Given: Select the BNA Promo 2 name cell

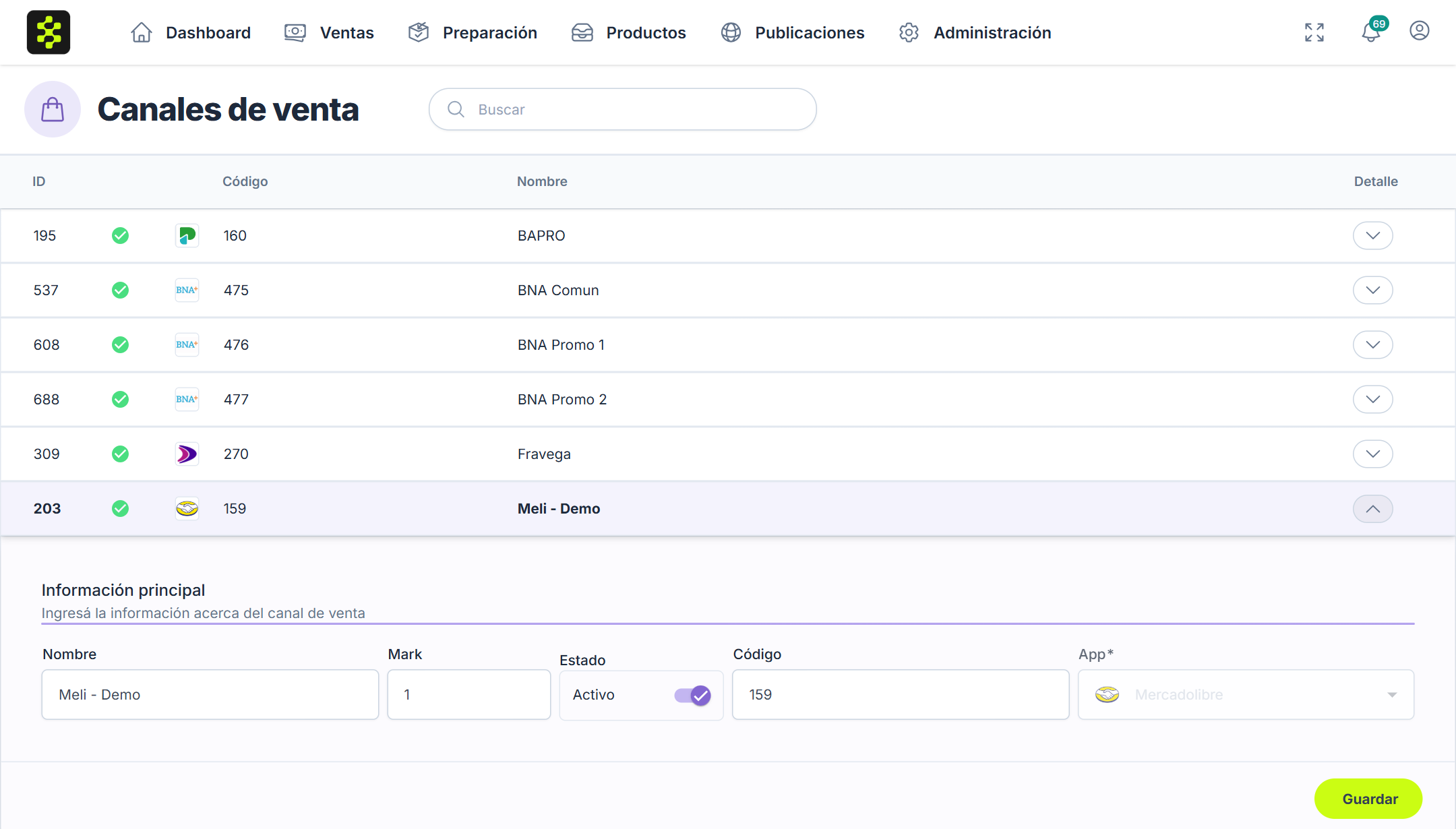Looking at the screenshot, I should click(562, 399).
